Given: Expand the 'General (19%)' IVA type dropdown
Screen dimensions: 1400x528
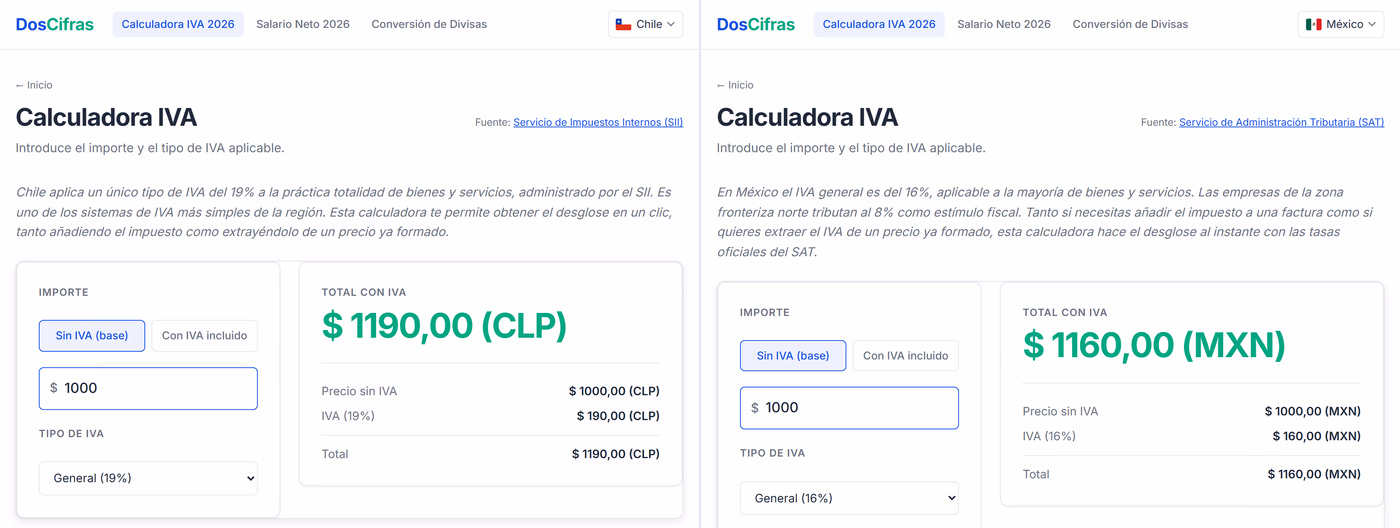Looking at the screenshot, I should 148,478.
